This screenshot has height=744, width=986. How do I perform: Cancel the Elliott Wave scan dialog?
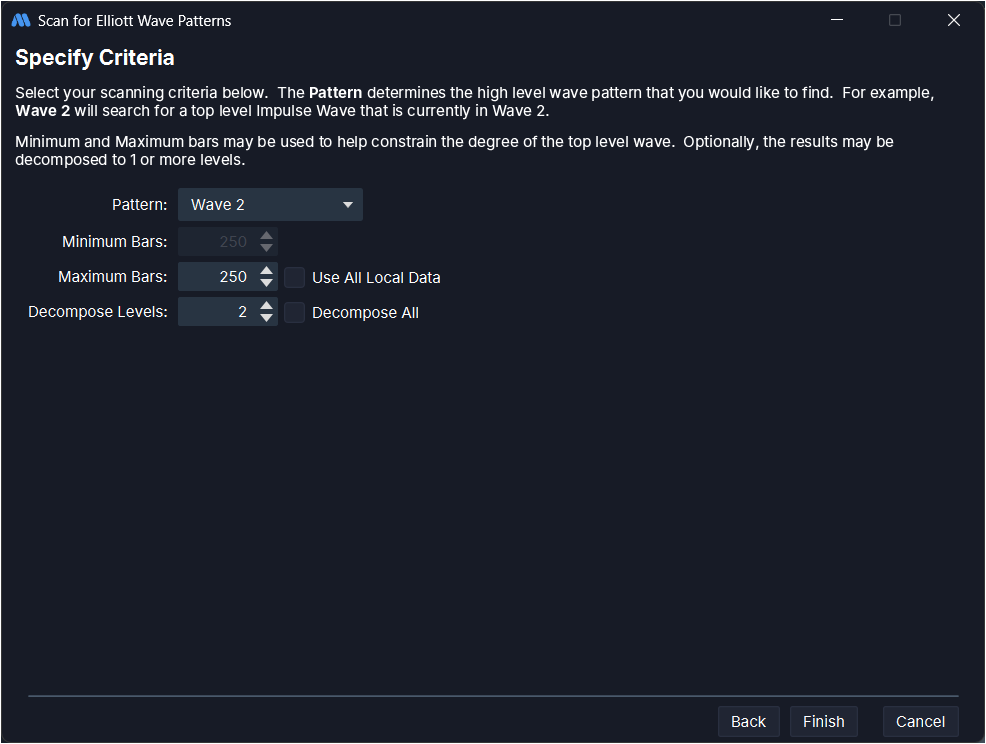point(920,721)
